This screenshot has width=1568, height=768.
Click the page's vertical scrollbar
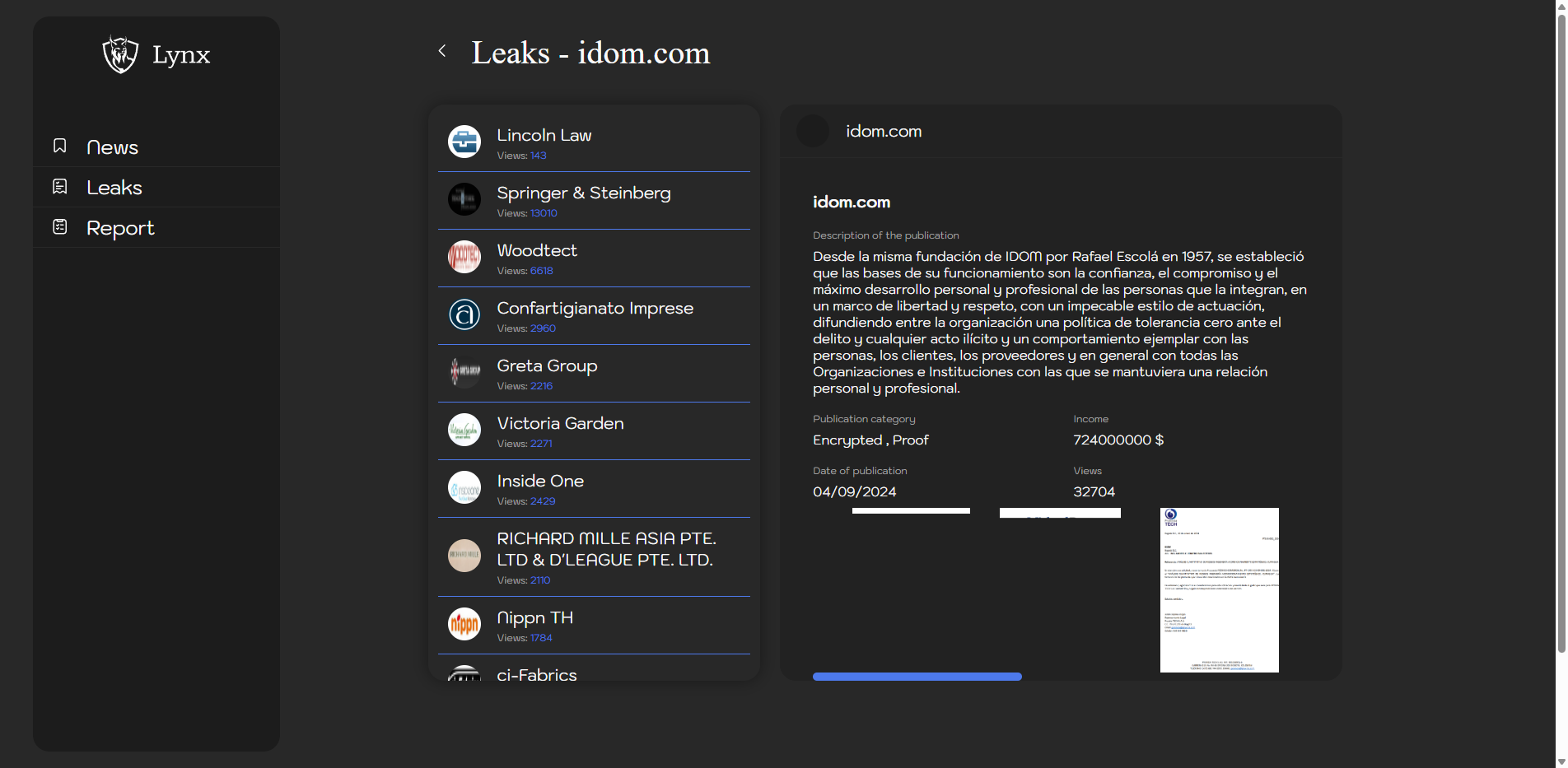1561,329
